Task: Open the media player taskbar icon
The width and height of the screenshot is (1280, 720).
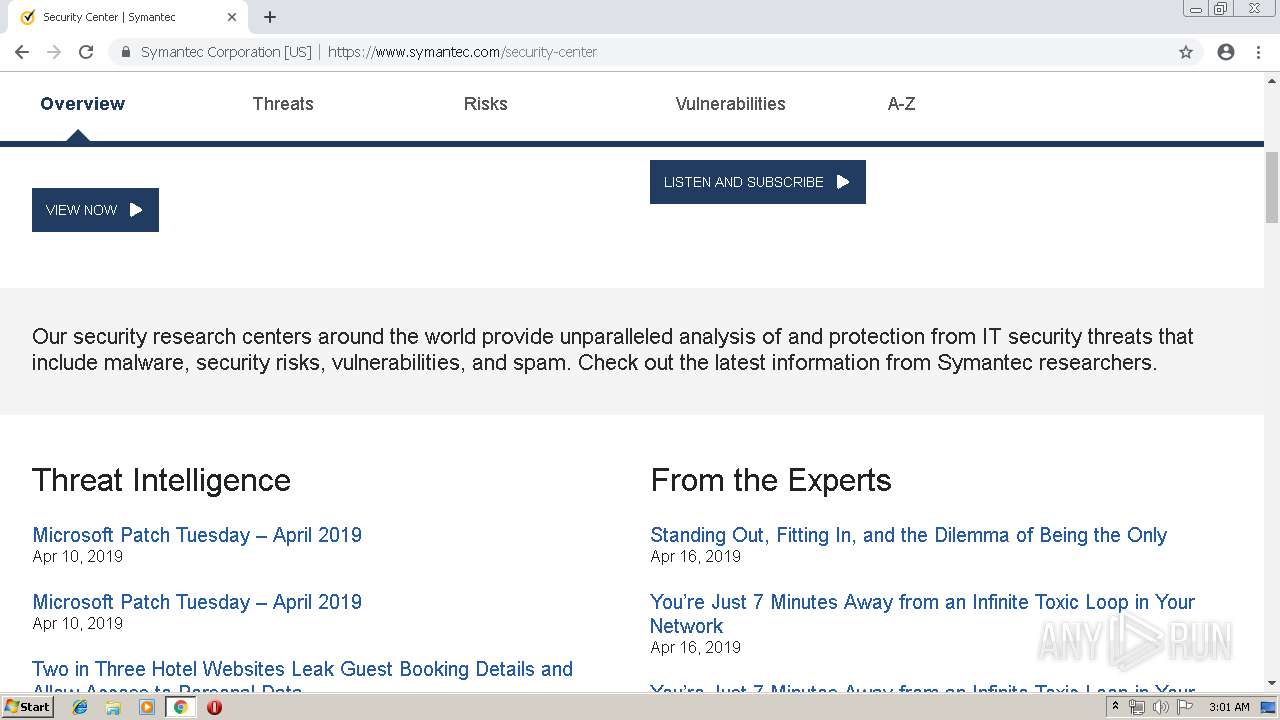Action: click(x=147, y=707)
